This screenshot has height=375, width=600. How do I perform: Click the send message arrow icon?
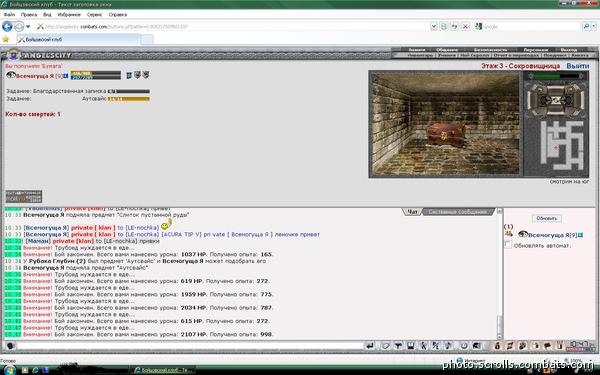[x=370, y=346]
